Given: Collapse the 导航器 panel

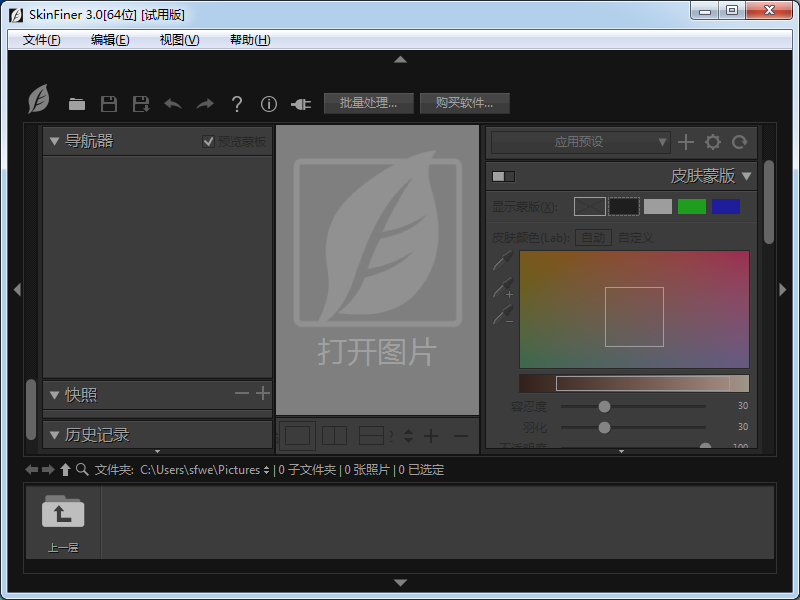Looking at the screenshot, I should coord(54,141).
